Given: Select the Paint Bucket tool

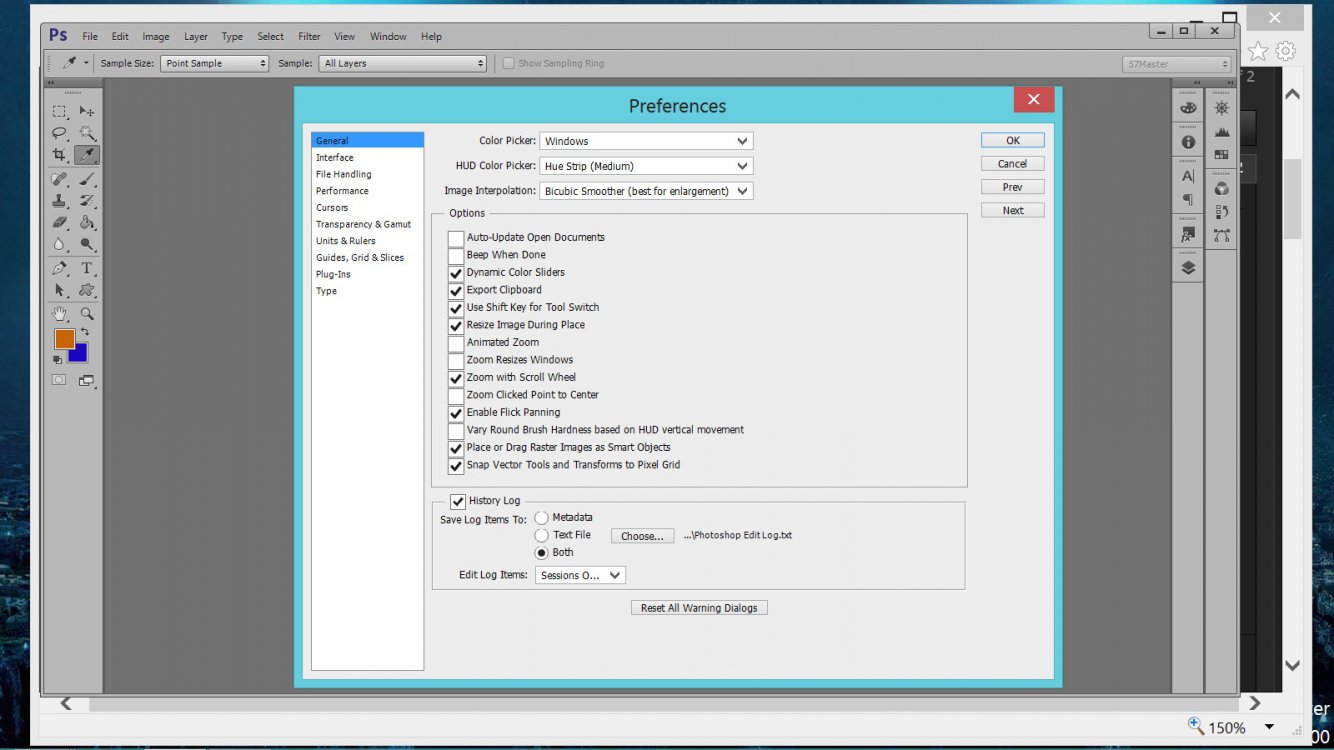Looking at the screenshot, I should tap(87, 223).
